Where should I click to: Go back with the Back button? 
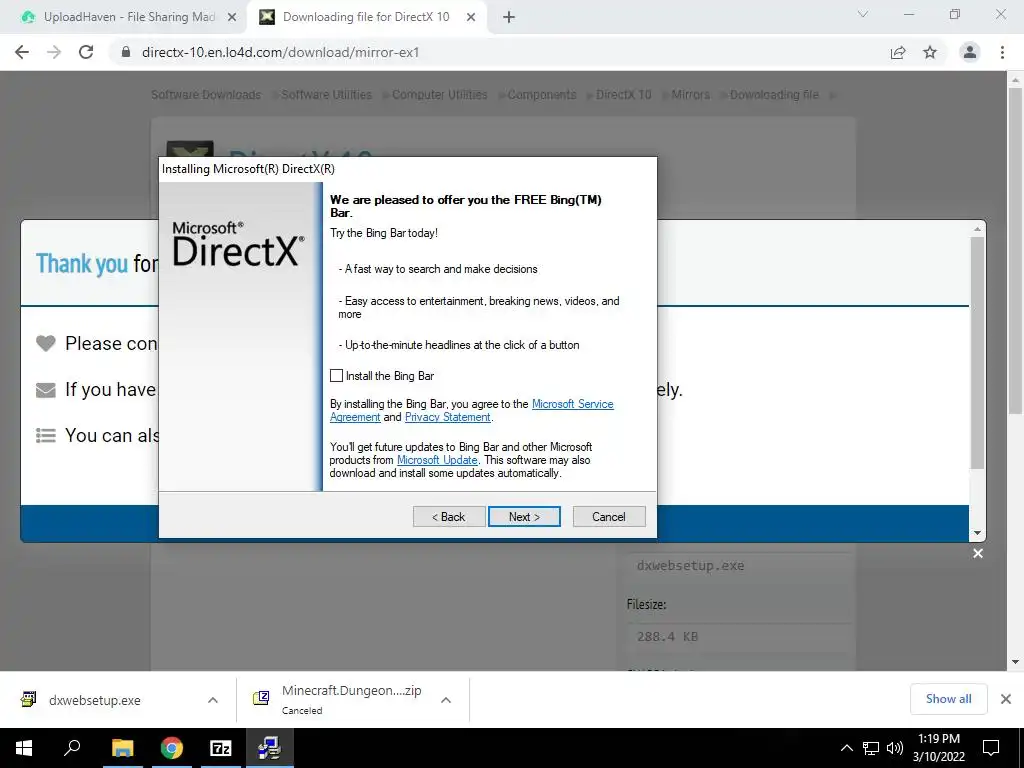pyautogui.click(x=449, y=517)
